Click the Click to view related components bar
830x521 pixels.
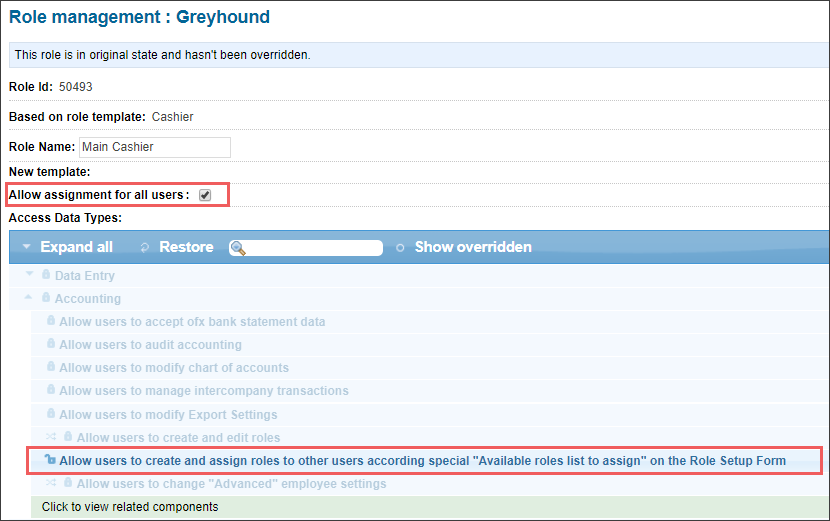(x=430, y=507)
